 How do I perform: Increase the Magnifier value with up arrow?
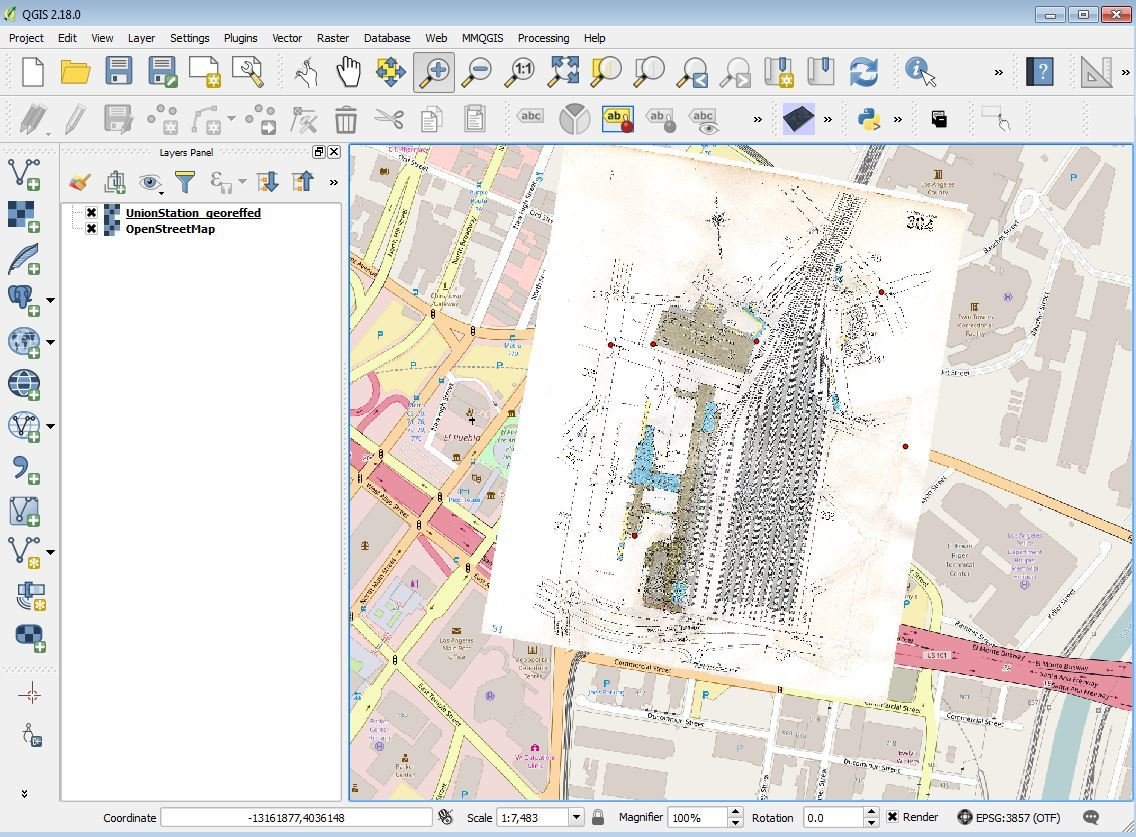point(736,812)
